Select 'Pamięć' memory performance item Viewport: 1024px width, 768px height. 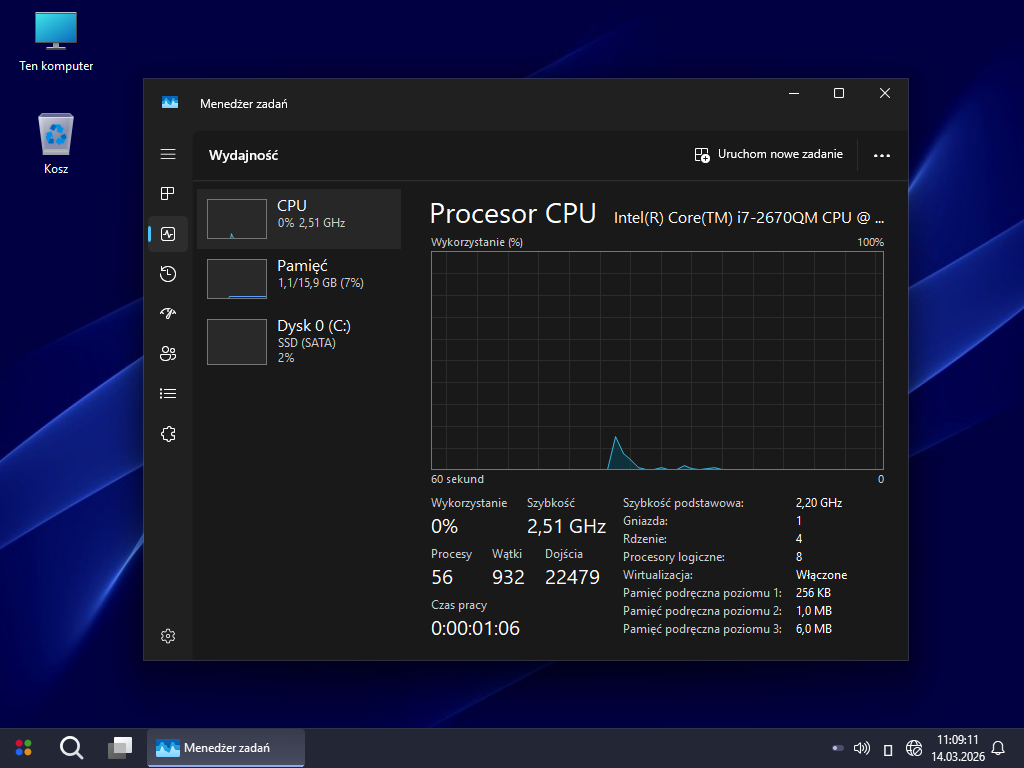(298, 279)
